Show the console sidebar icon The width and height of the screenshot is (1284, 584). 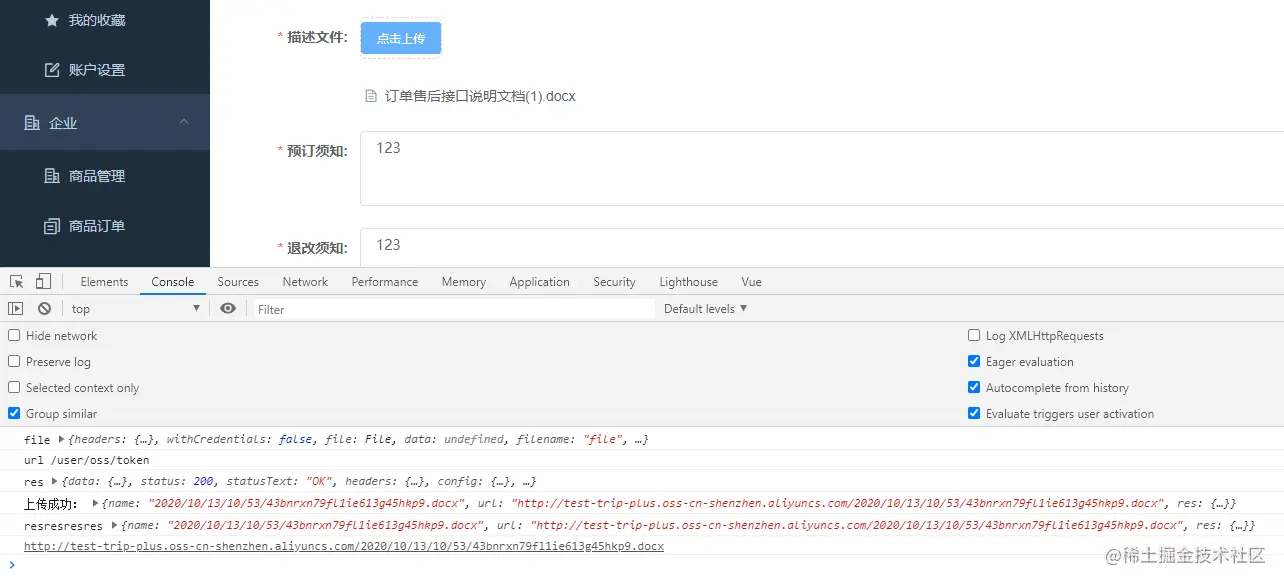coord(16,309)
